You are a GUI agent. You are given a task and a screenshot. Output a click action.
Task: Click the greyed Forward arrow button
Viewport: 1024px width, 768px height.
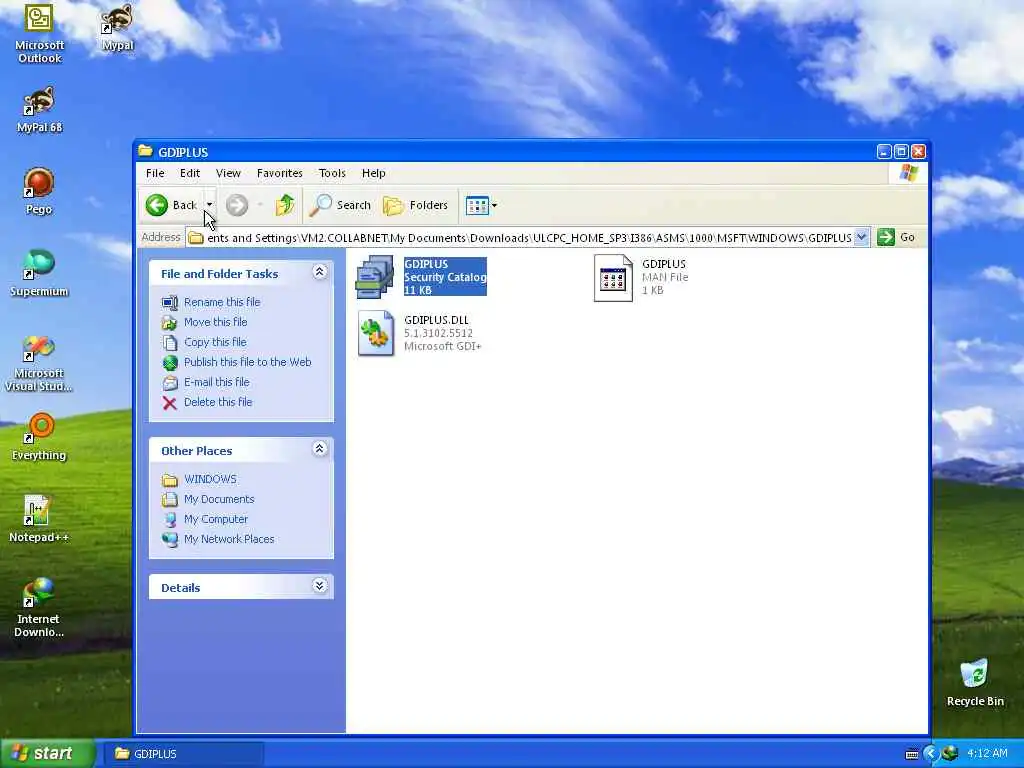(237, 205)
